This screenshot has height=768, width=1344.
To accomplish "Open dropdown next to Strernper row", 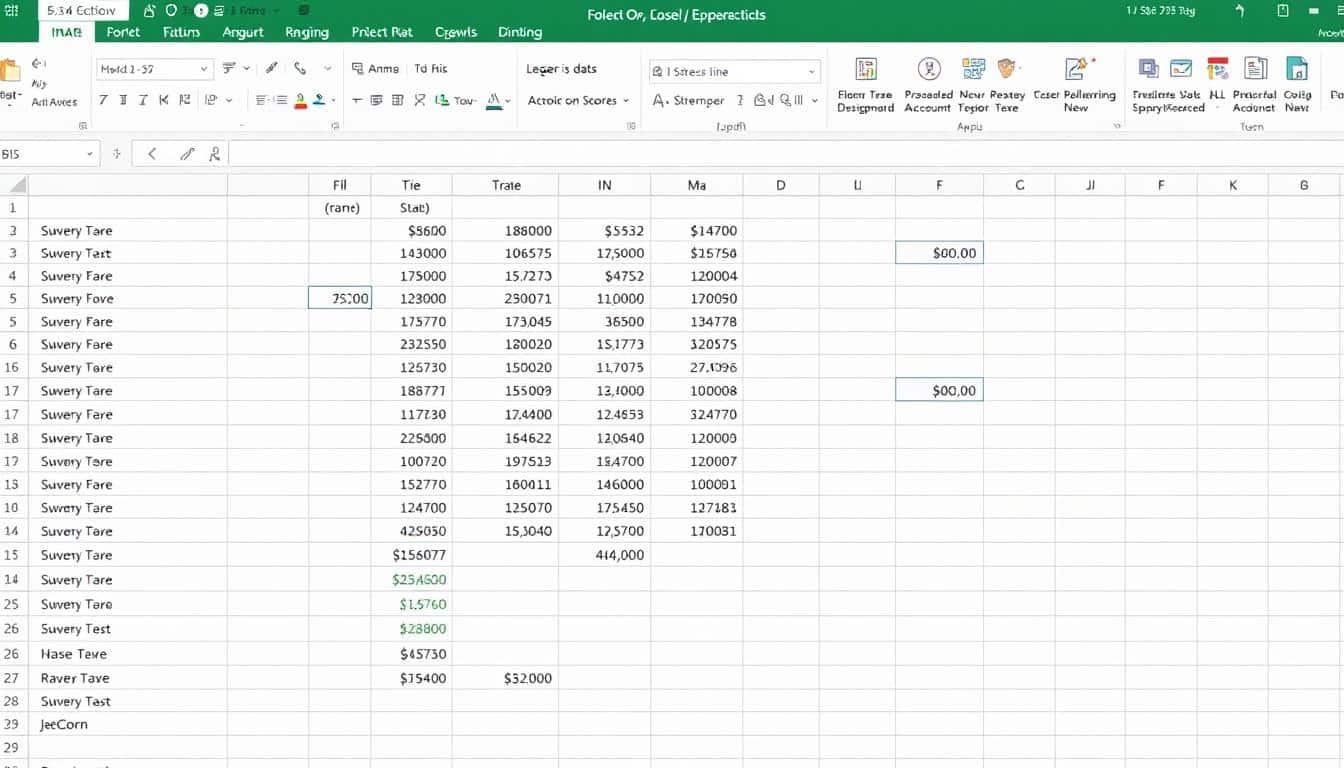I will [x=815, y=100].
